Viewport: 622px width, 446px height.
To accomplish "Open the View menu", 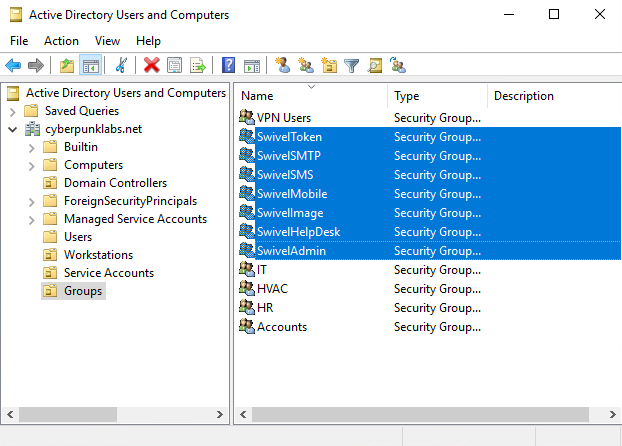I will tap(107, 41).
